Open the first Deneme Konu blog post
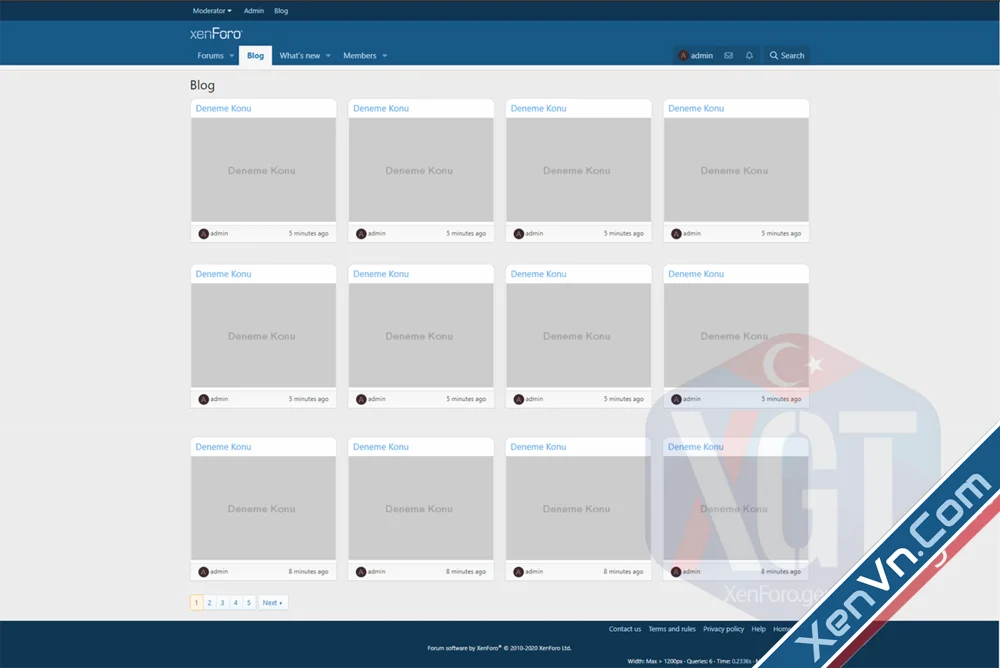 coord(223,107)
